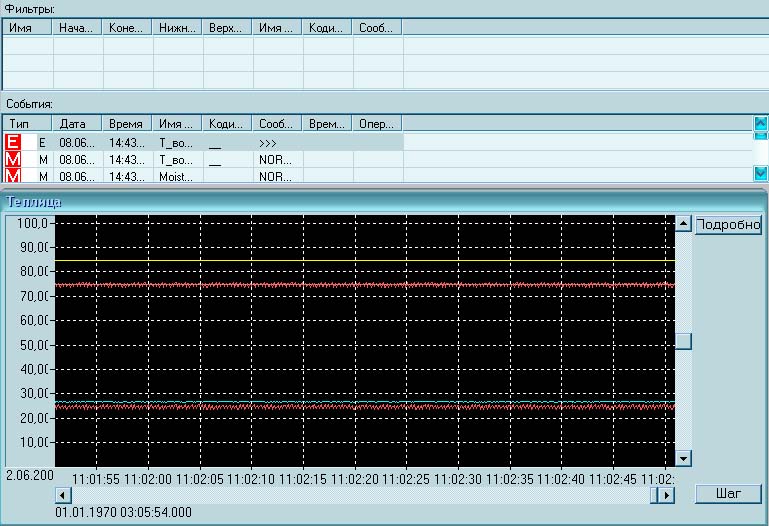Click the red E event type icon
This screenshot has width=769, height=526.
coord(14,142)
